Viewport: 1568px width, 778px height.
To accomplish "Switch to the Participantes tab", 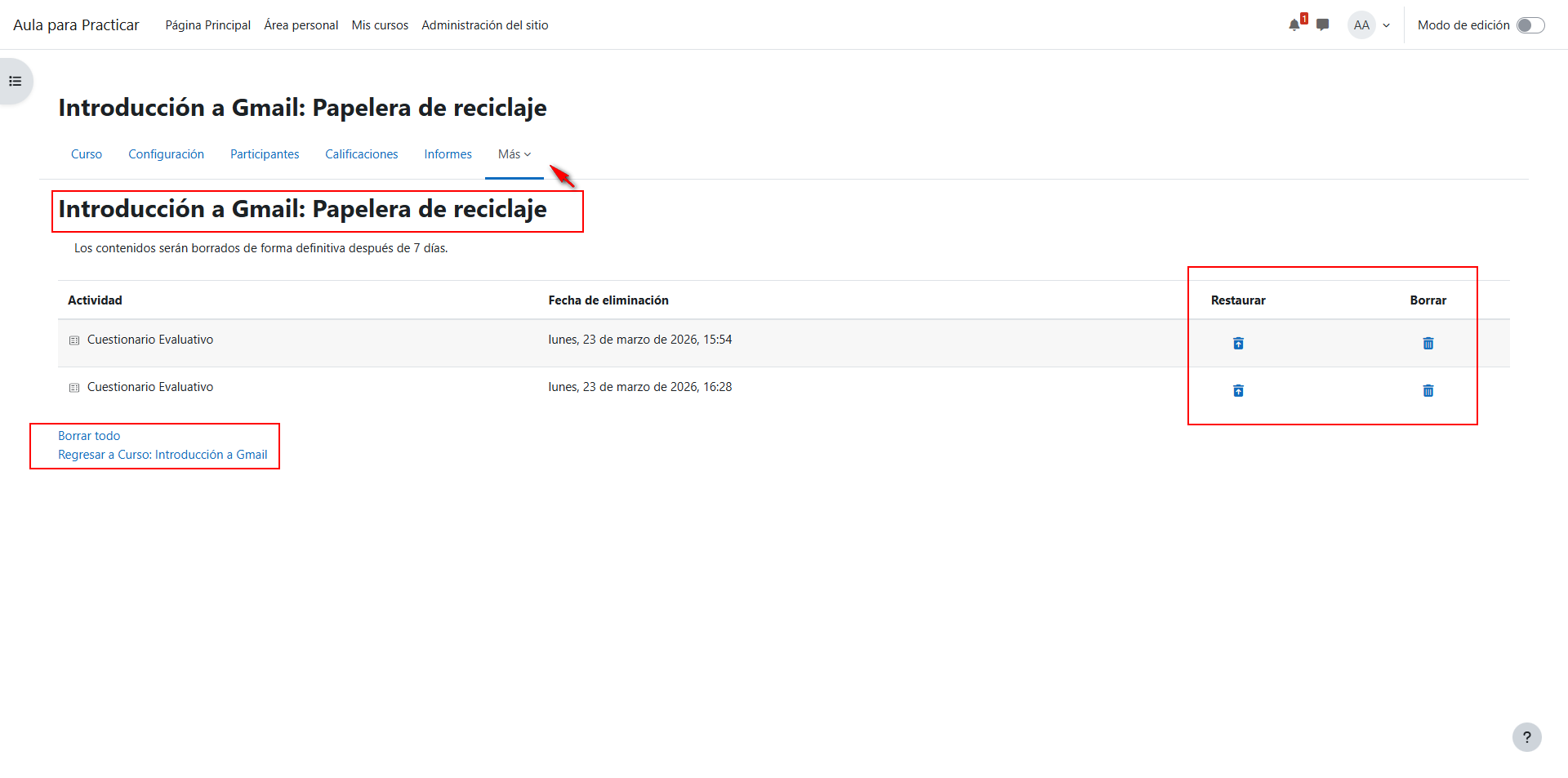I will pyautogui.click(x=265, y=154).
